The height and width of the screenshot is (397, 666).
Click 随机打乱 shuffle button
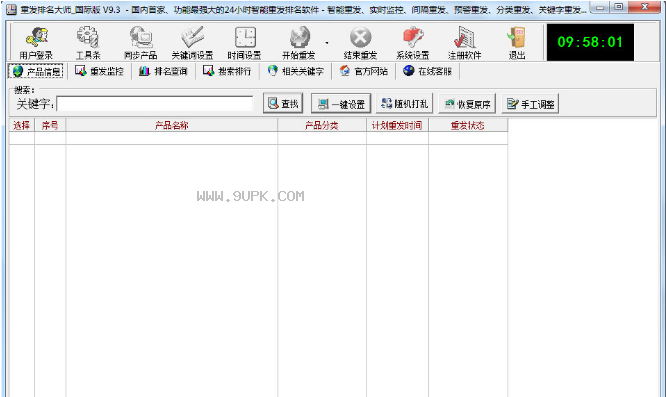(x=404, y=104)
